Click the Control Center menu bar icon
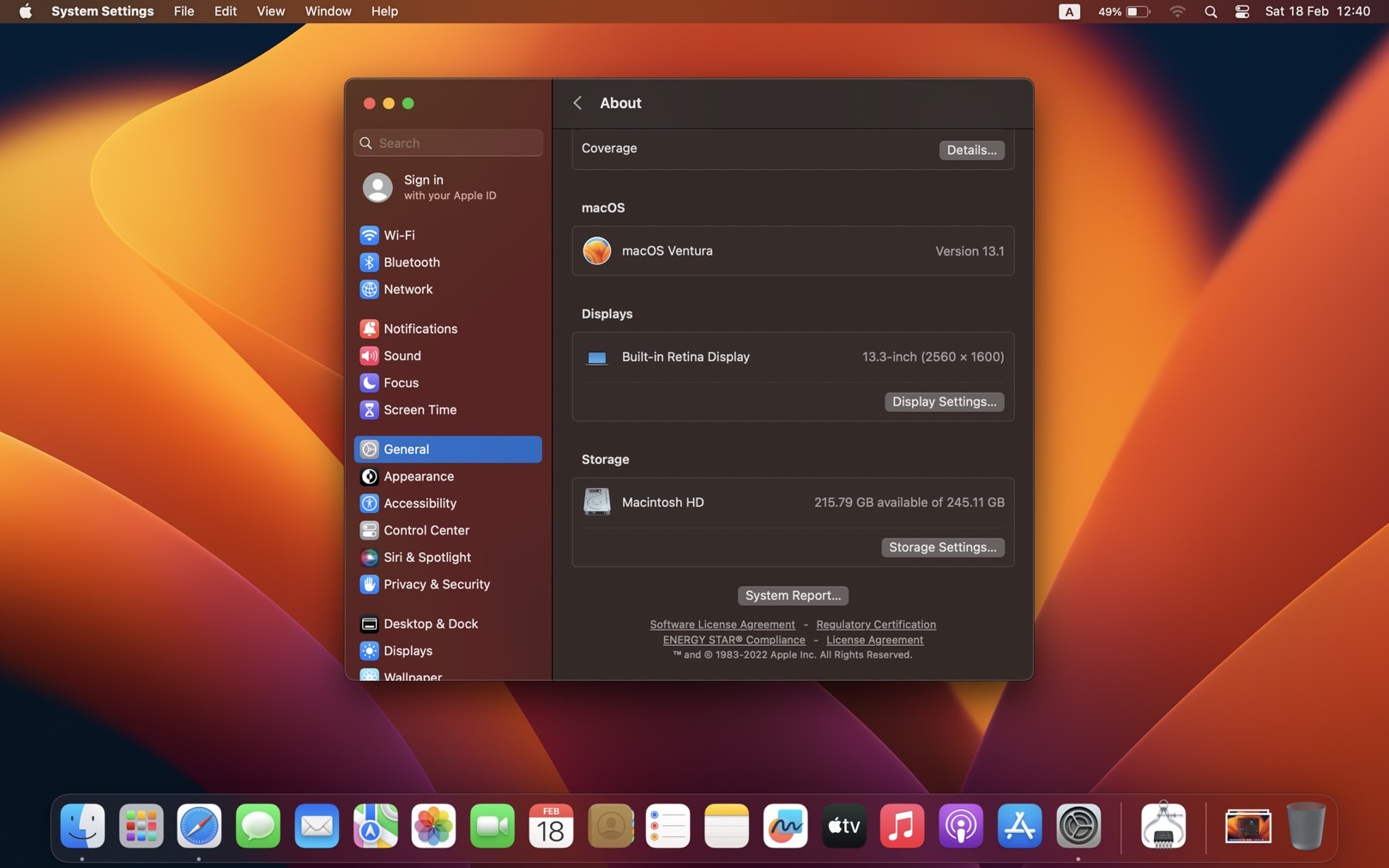This screenshot has height=868, width=1389. 1241,11
